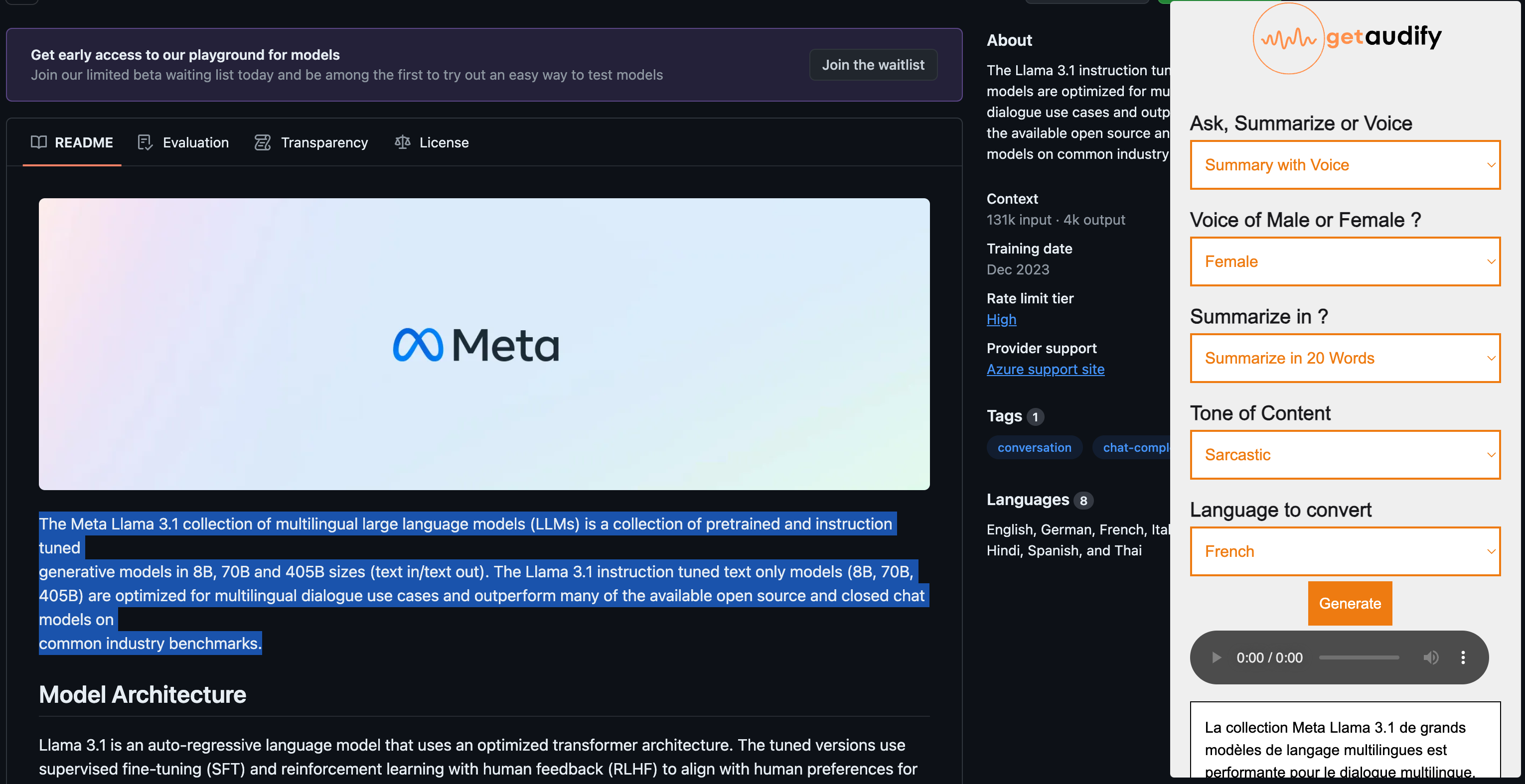Click Join the waitlist button
Screen dimensions: 1525x784
pyautogui.click(x=873, y=64)
